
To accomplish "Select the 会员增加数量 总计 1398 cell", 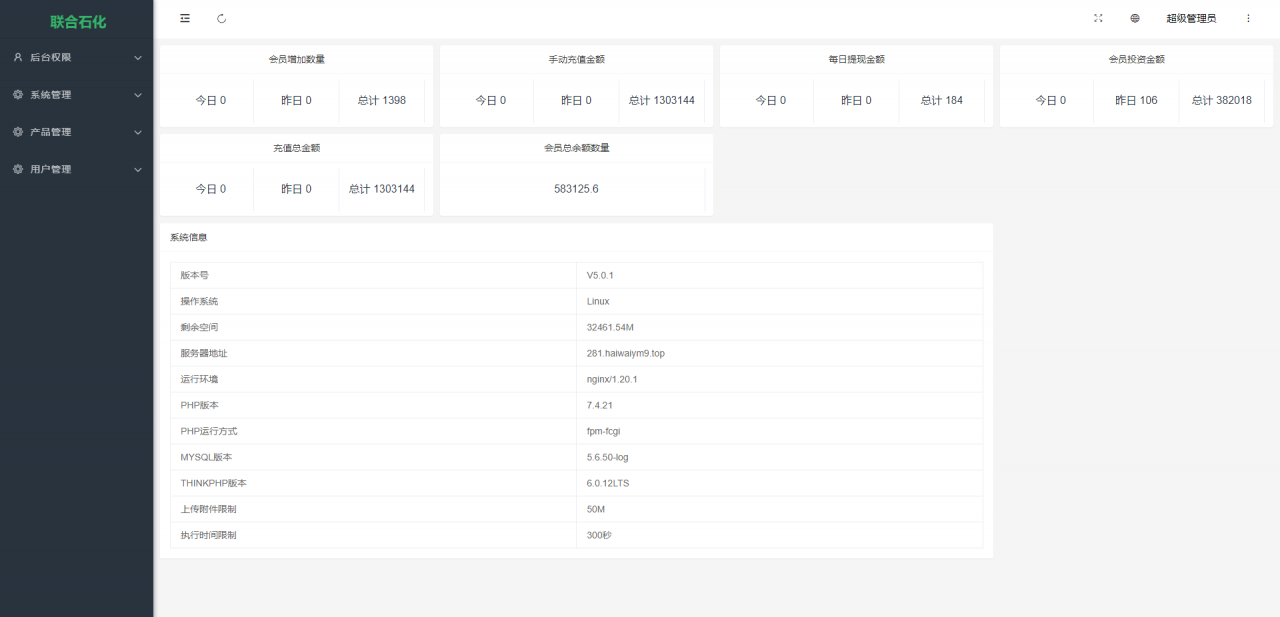I will [x=382, y=100].
